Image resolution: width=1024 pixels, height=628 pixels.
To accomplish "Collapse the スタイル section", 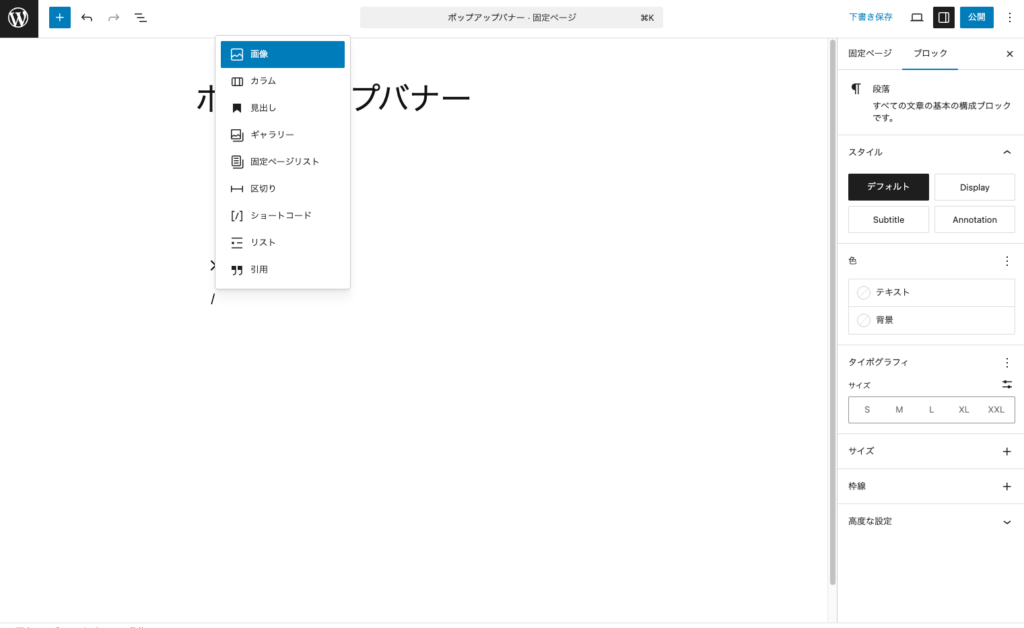I will [x=1006, y=152].
